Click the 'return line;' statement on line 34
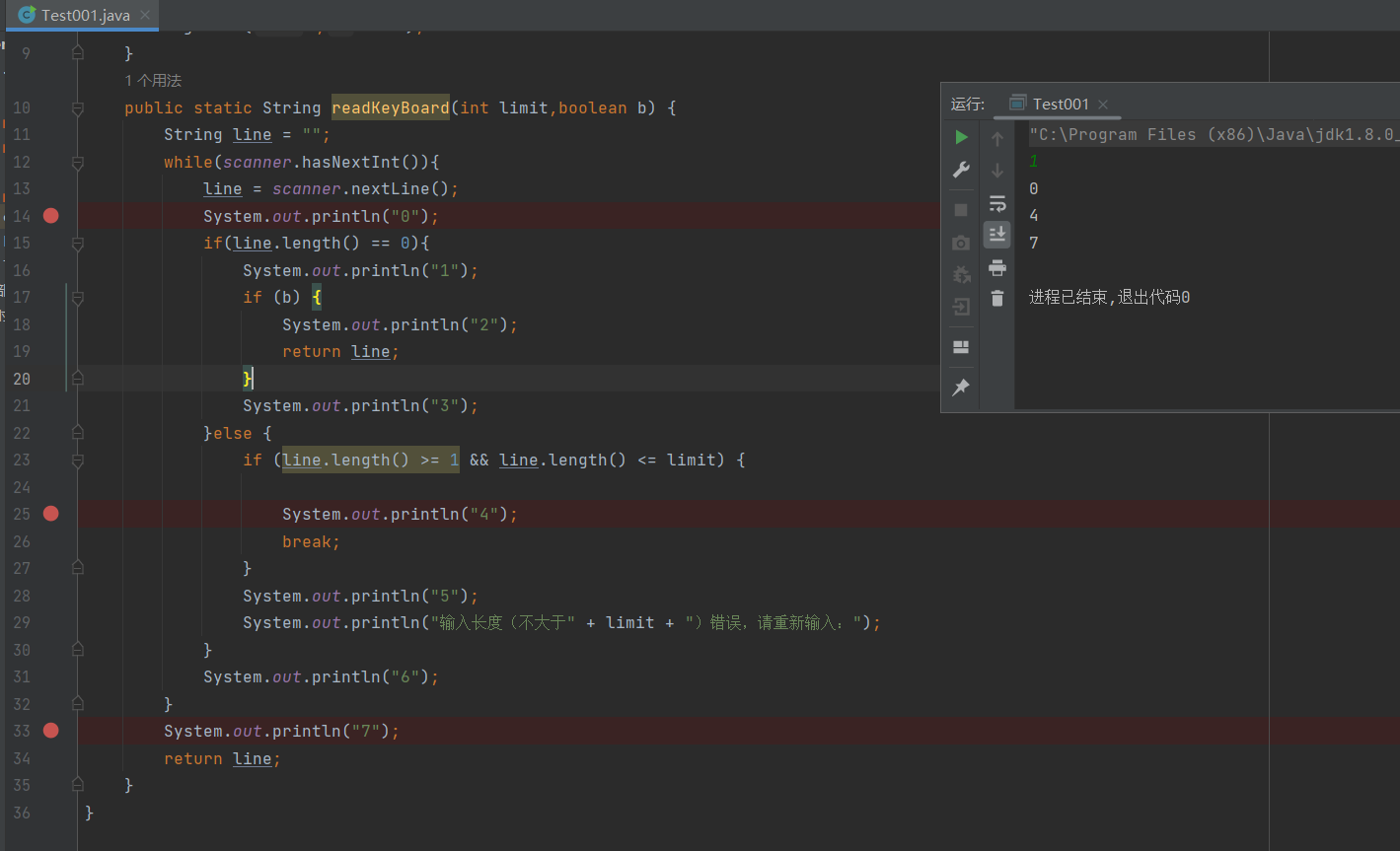Viewport: 1400px width, 851px height. pyautogui.click(x=222, y=758)
